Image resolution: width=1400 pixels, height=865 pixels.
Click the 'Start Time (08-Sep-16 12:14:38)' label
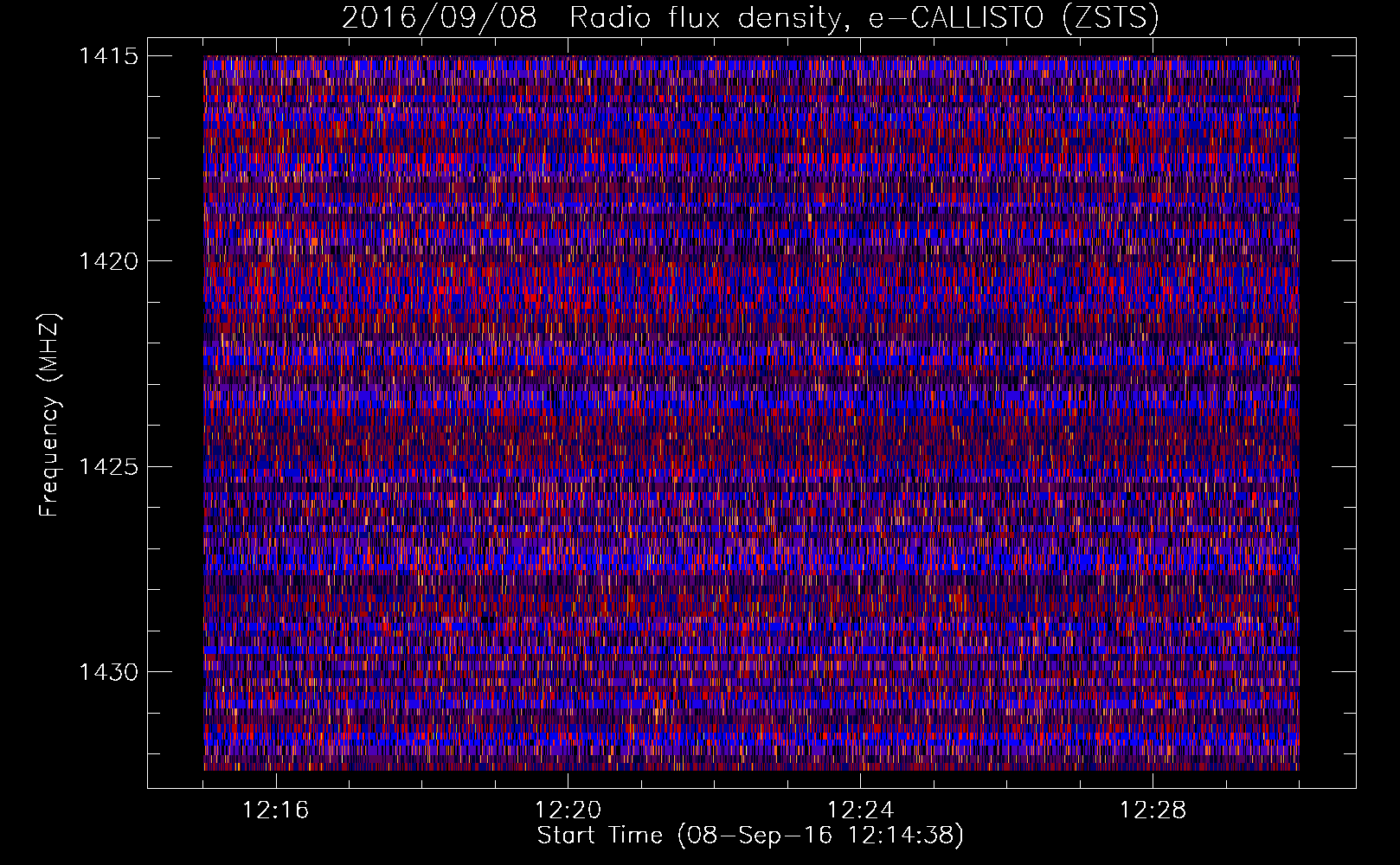tap(750, 836)
